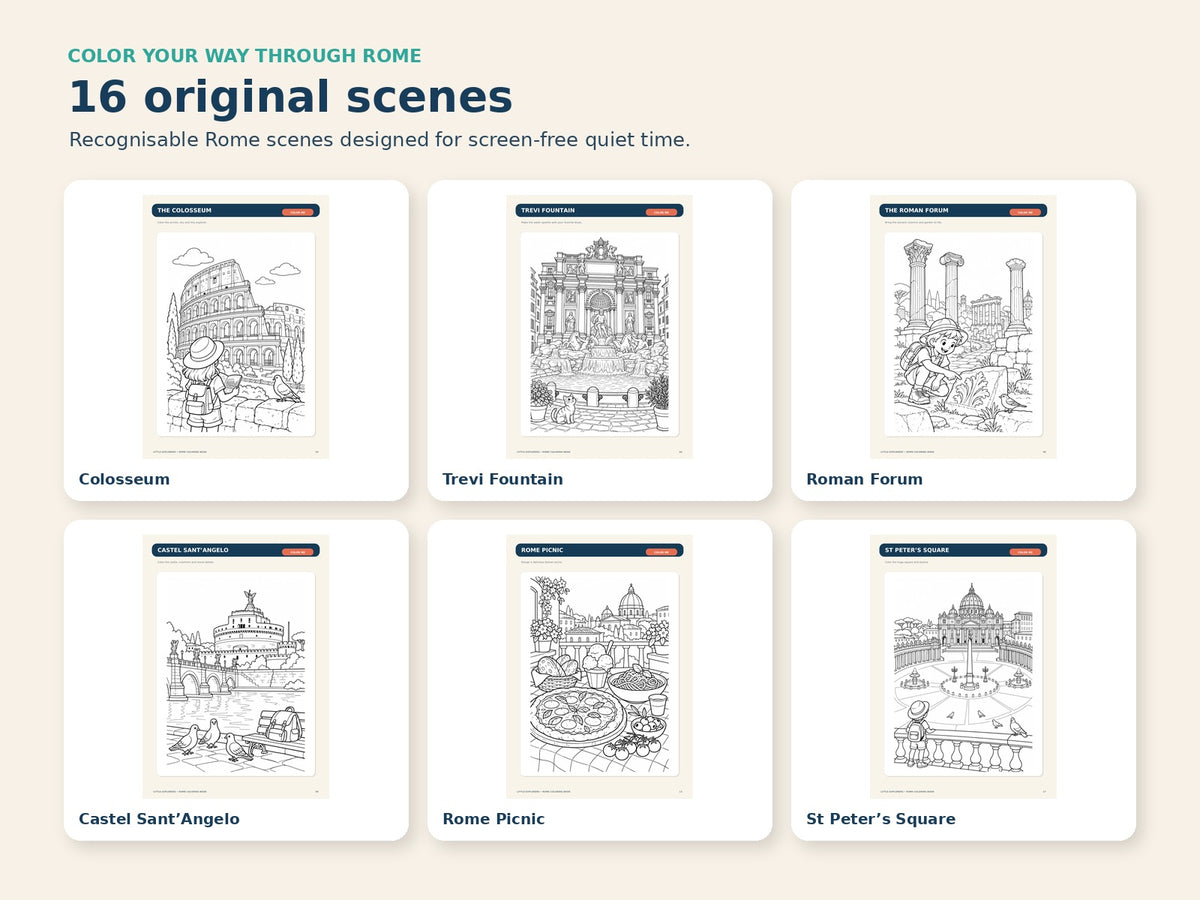
Task: Open the Castel Sant'Angelo coloring page thumbnail
Action: [236, 667]
